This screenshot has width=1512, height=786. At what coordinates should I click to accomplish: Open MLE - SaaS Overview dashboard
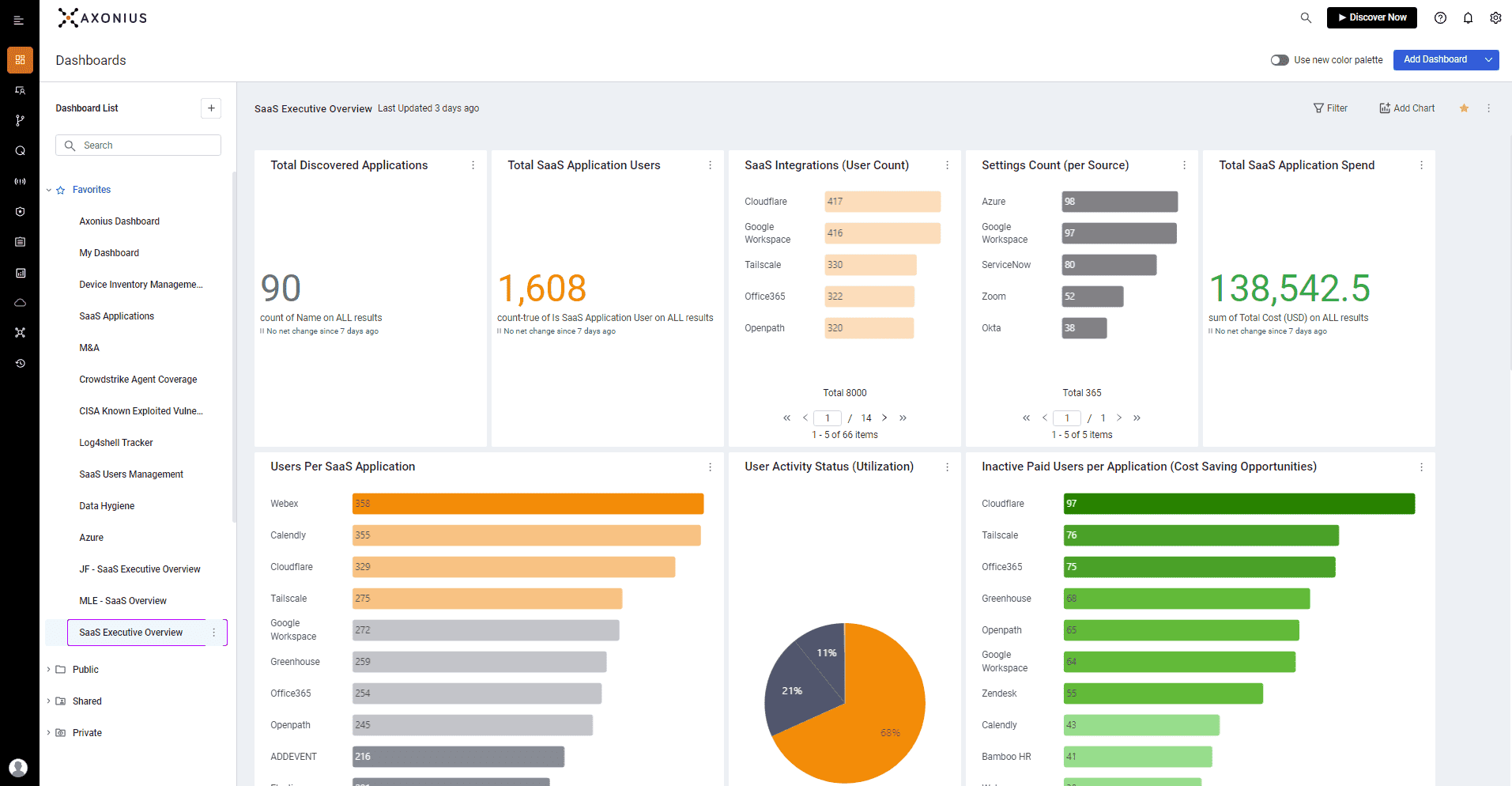coord(123,601)
